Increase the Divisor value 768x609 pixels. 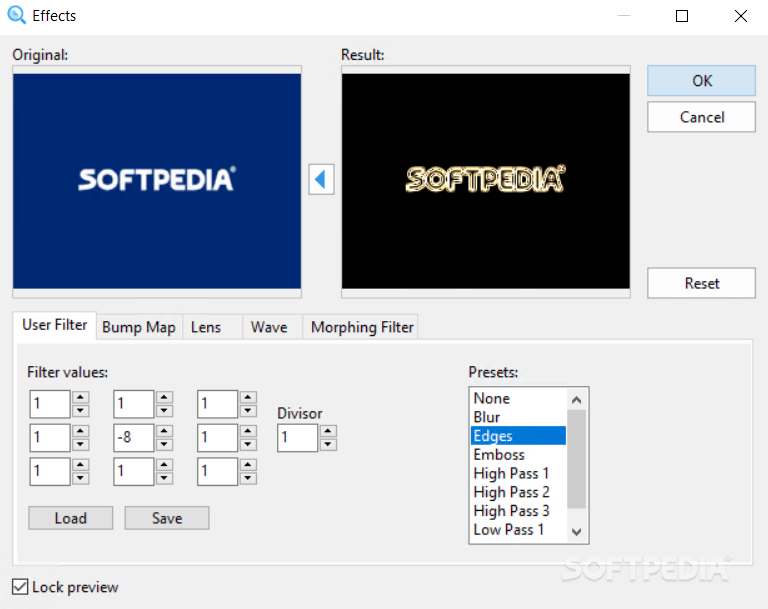click(328, 431)
